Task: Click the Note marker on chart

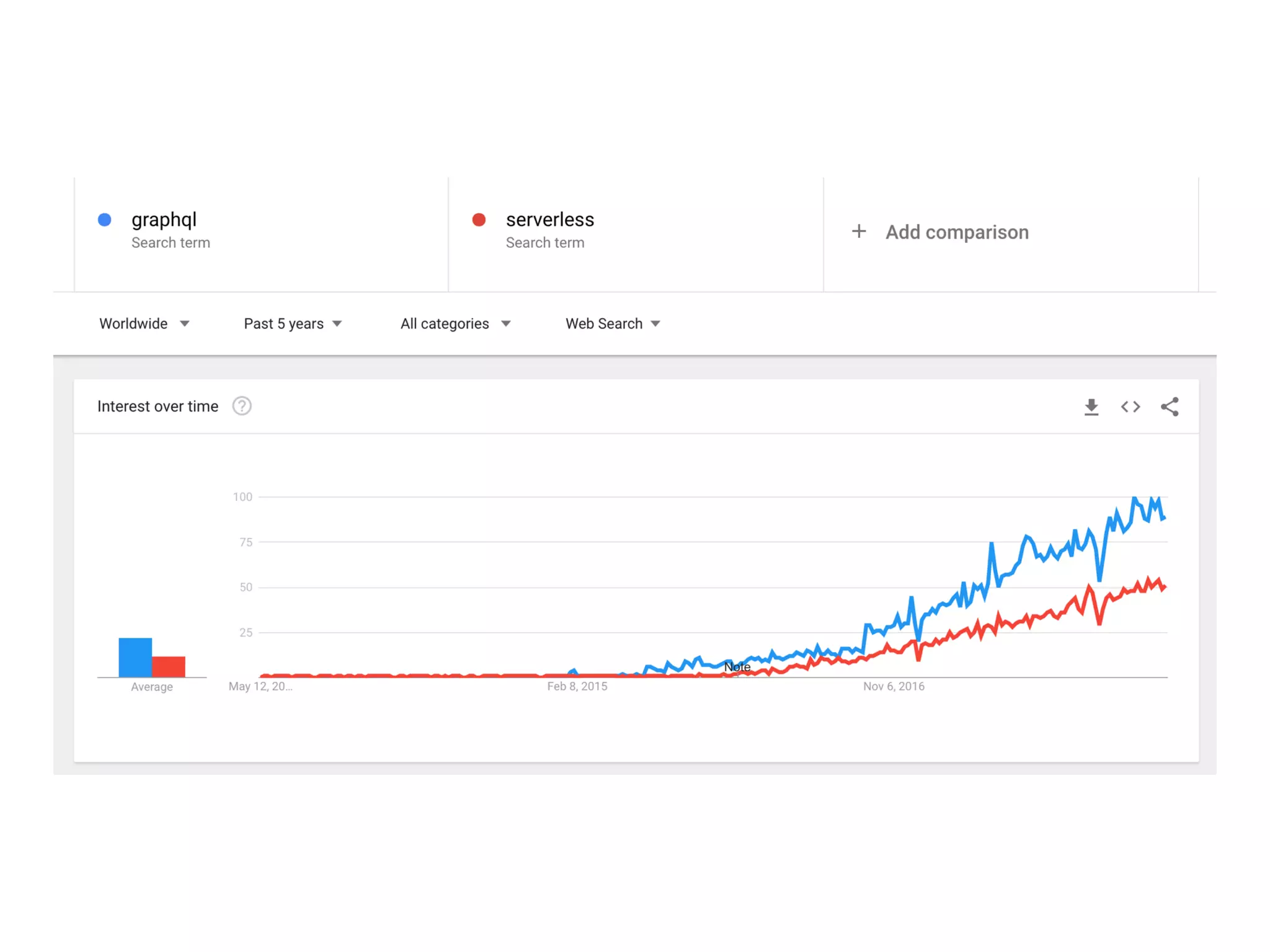Action: click(x=737, y=667)
